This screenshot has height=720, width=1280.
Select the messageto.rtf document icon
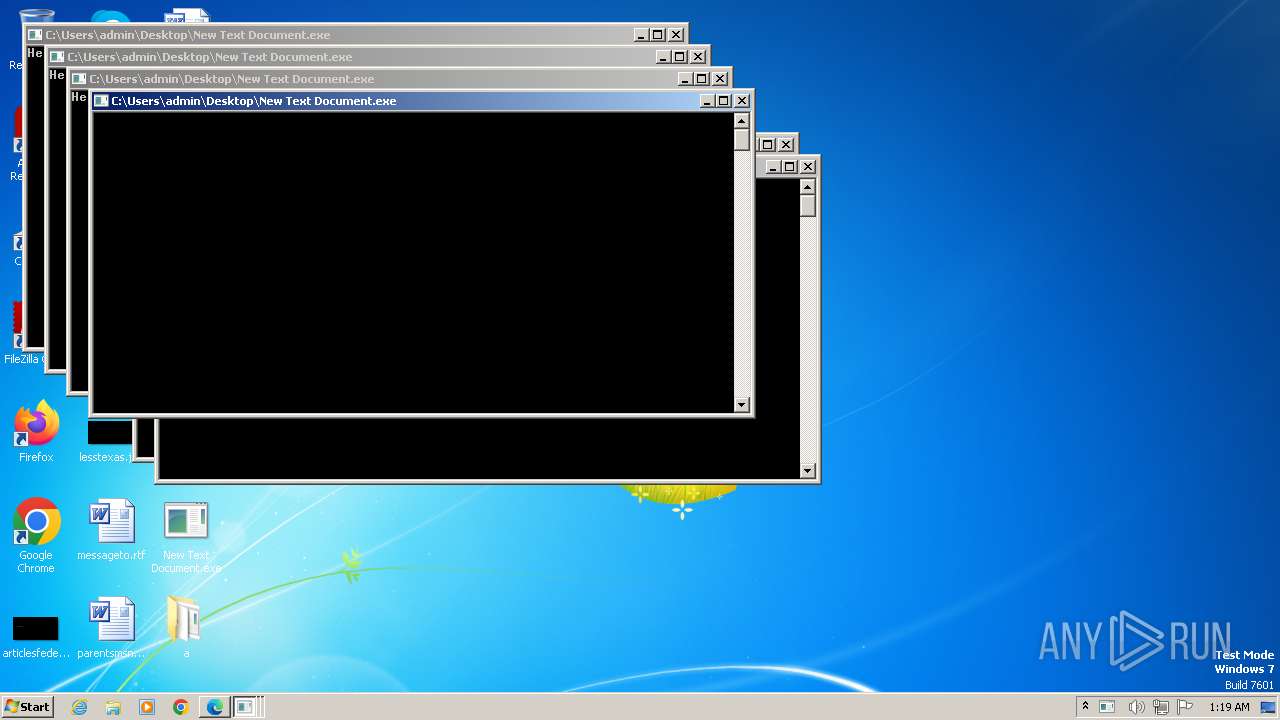[x=111, y=530]
